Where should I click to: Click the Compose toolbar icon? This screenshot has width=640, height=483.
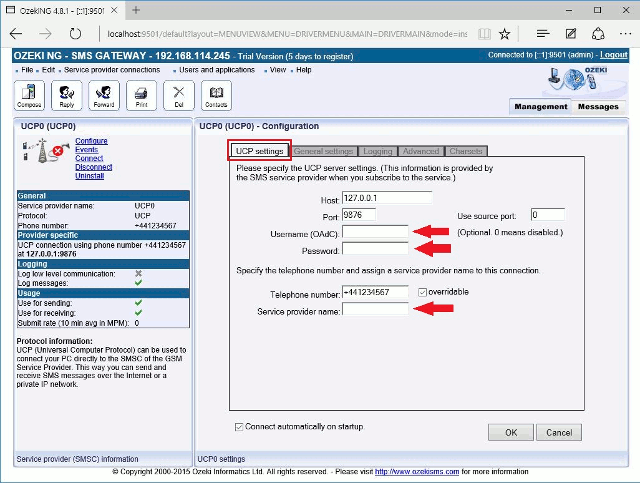[29, 95]
